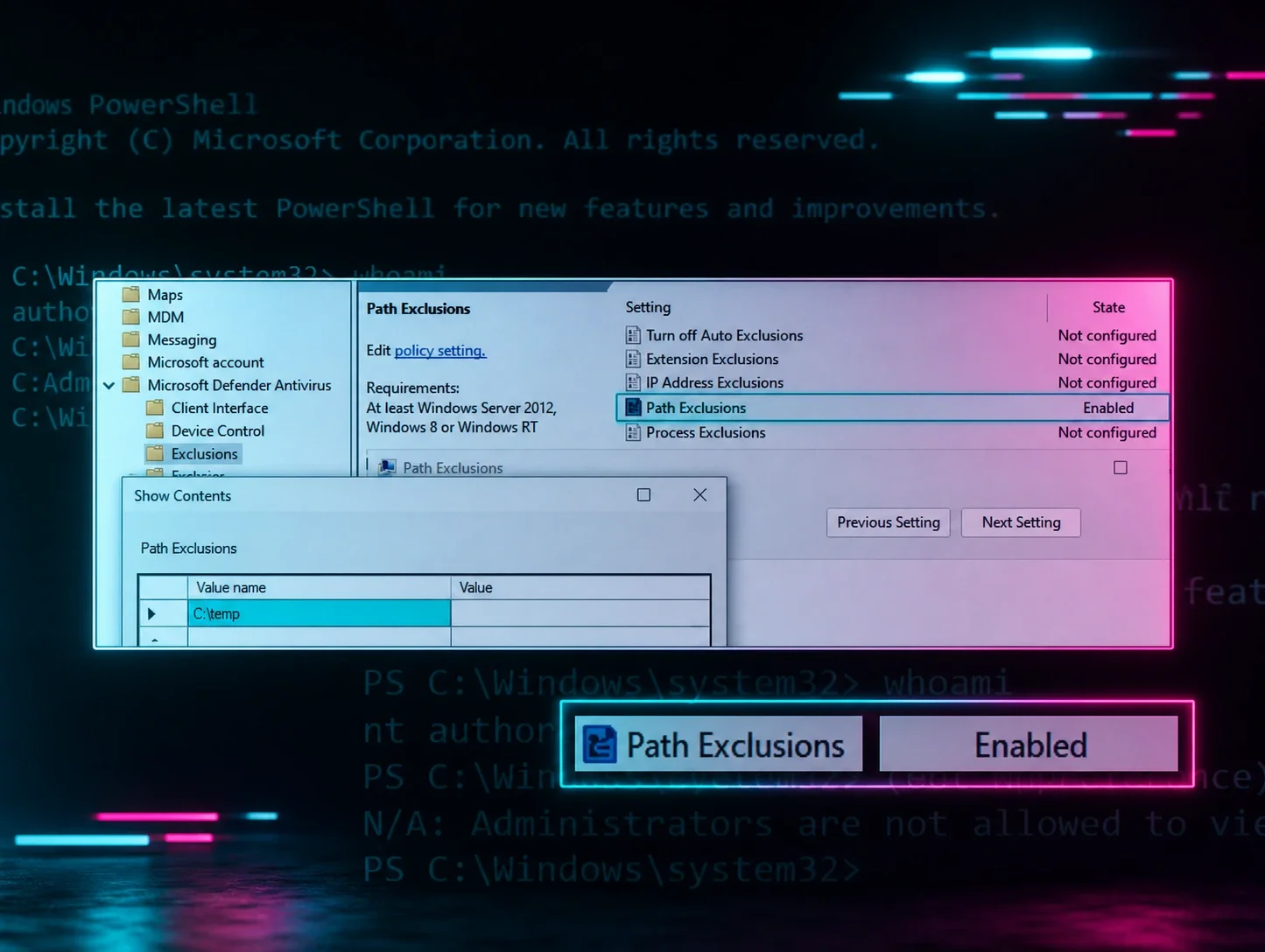Select the C:\temp value name cell
Viewport: 1265px width, 952px height.
pos(320,613)
